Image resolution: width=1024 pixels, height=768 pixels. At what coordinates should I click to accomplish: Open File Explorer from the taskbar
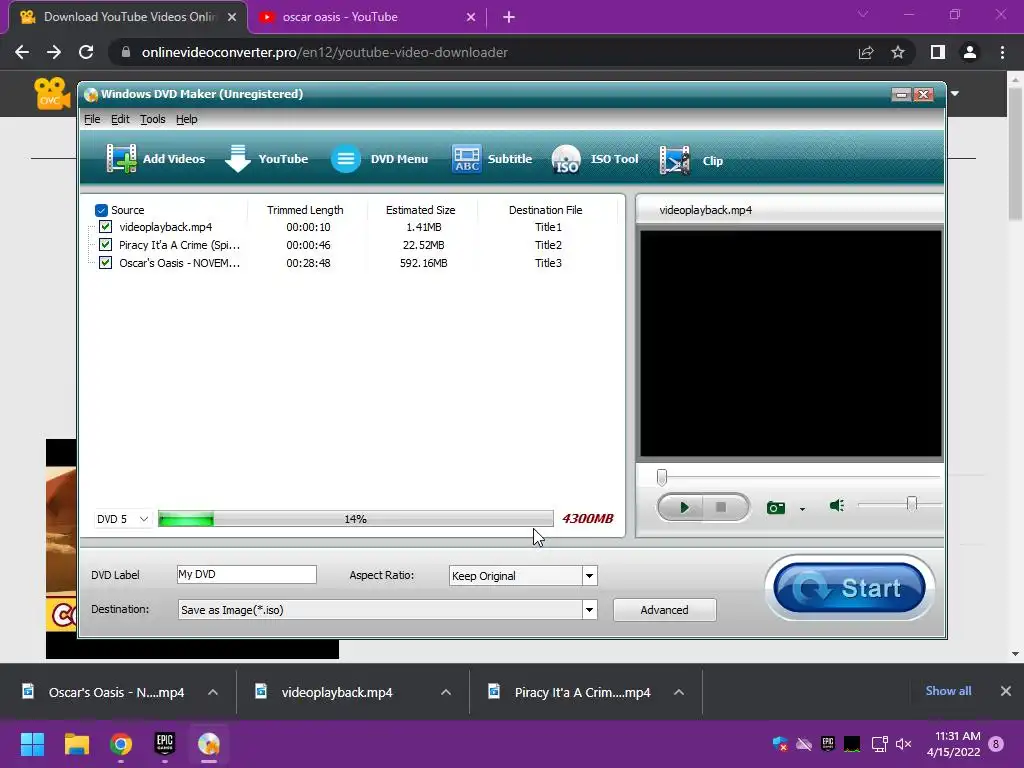tap(76, 744)
